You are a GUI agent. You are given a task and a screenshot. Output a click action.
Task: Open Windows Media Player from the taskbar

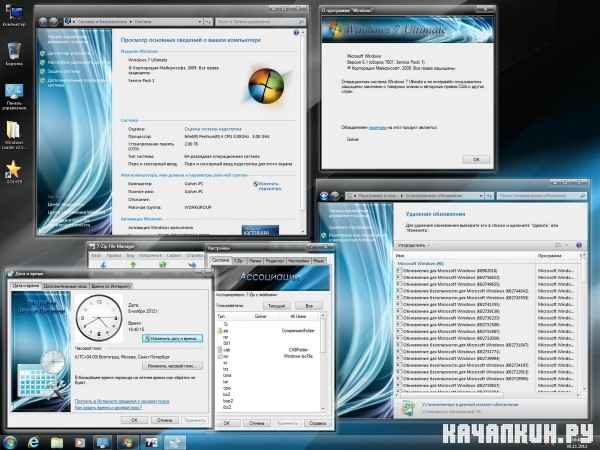coord(80,443)
